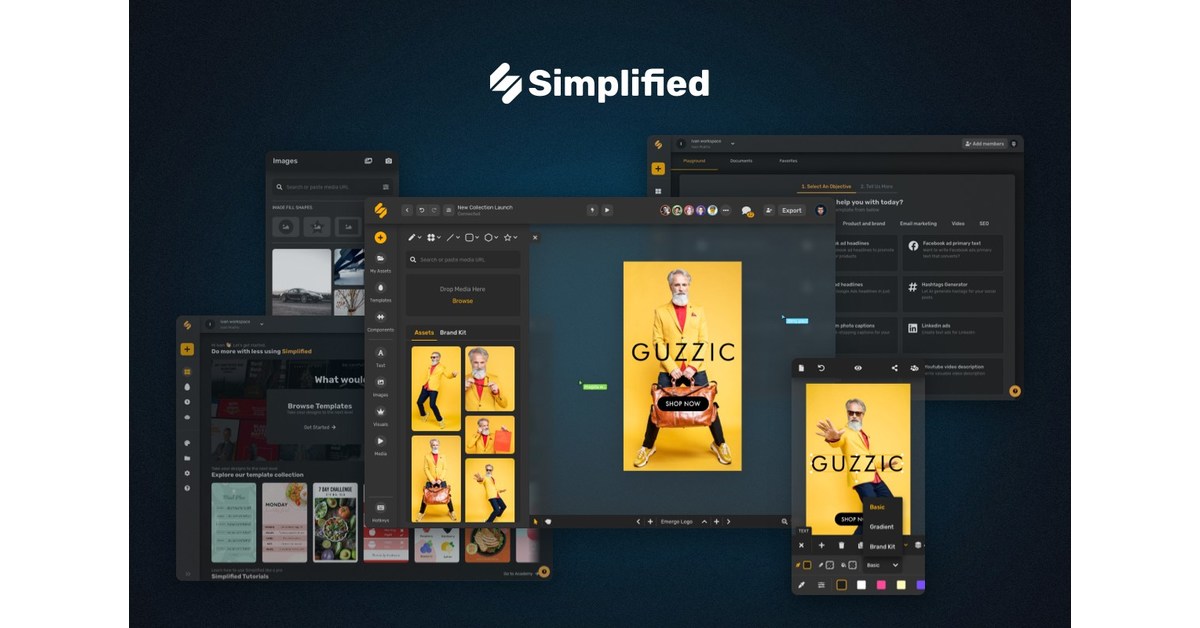Open the comments chat bubble
The height and width of the screenshot is (628, 1200).
coord(746,210)
